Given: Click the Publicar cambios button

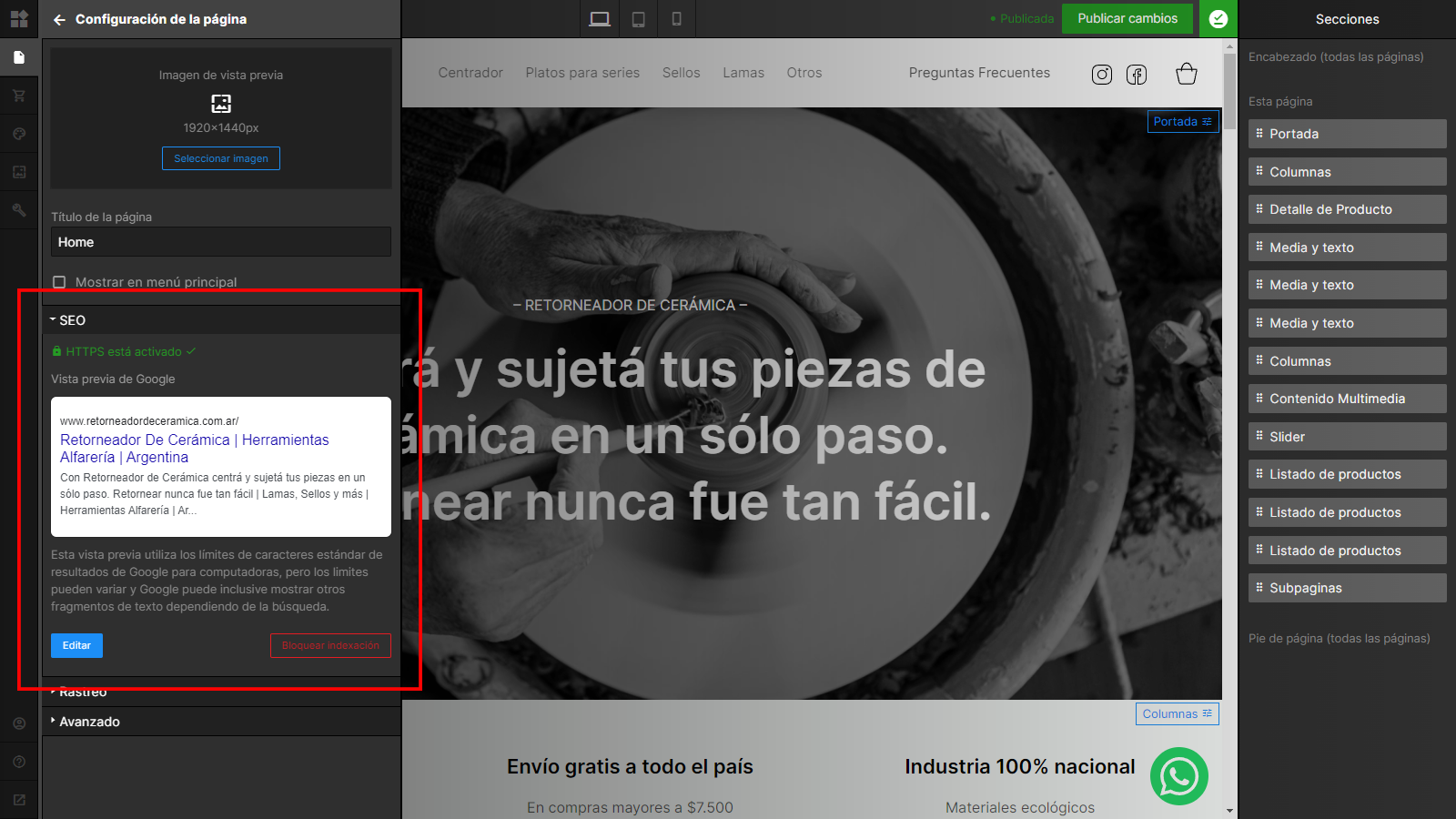Looking at the screenshot, I should [1127, 18].
